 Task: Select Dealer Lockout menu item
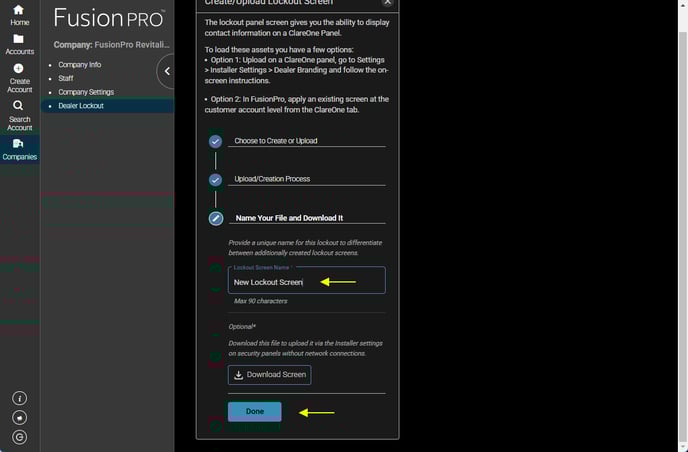(108, 106)
